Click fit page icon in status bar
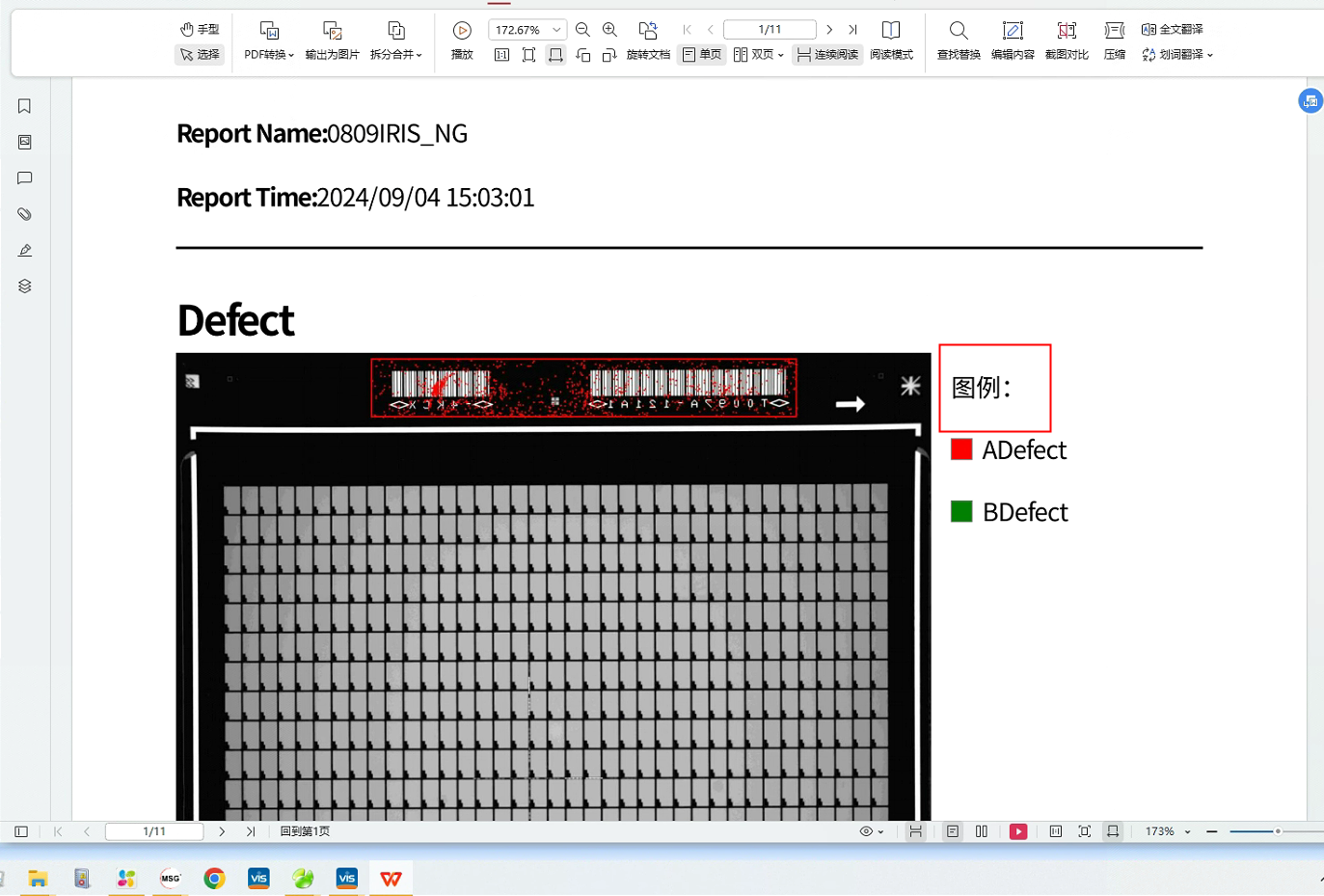 coord(1085,831)
